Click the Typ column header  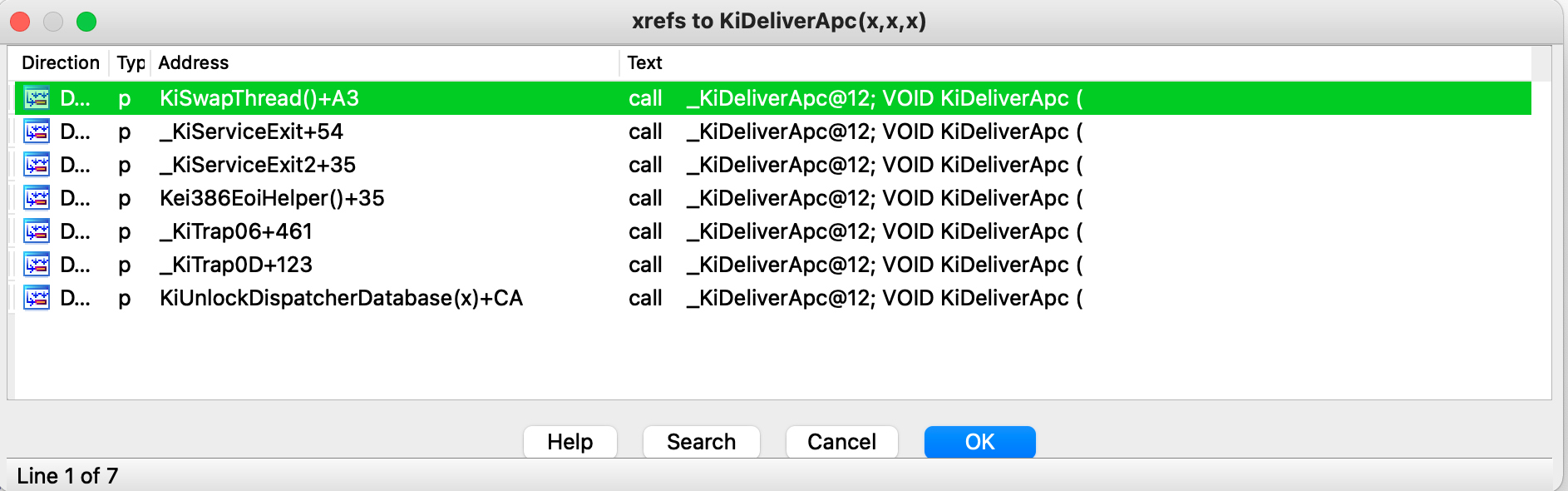click(x=131, y=63)
